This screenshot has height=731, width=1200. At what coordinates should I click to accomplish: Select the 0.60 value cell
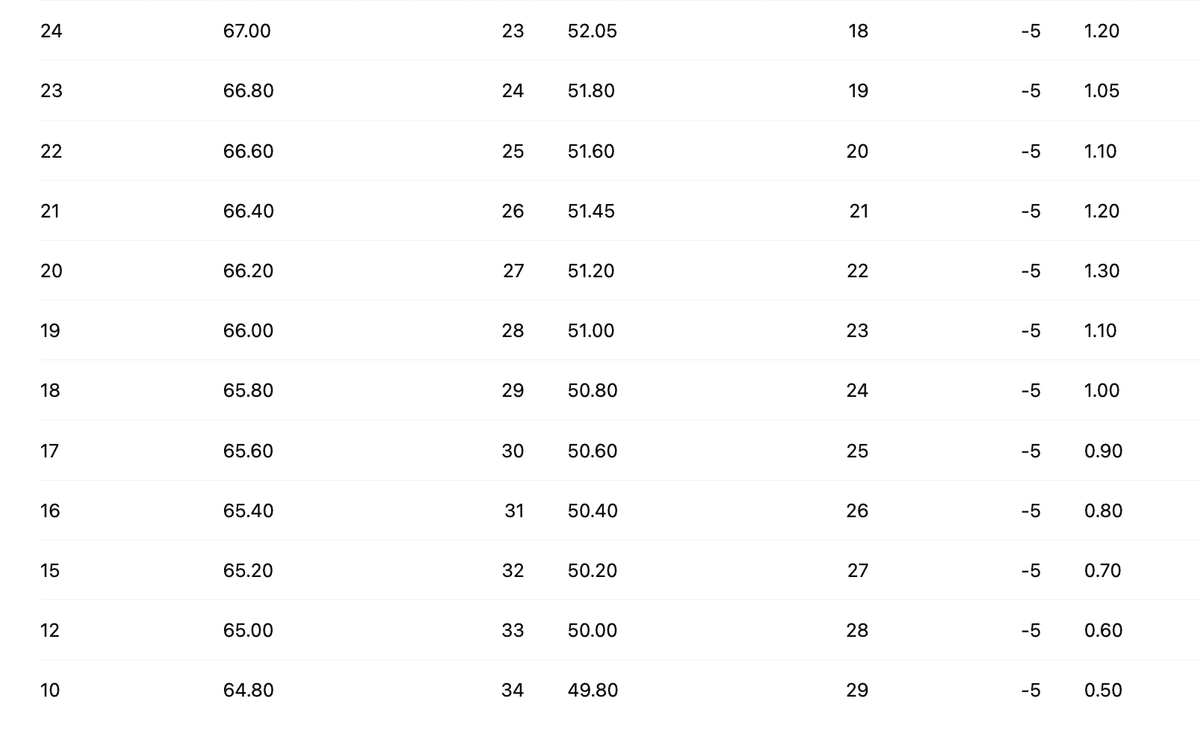1103,630
